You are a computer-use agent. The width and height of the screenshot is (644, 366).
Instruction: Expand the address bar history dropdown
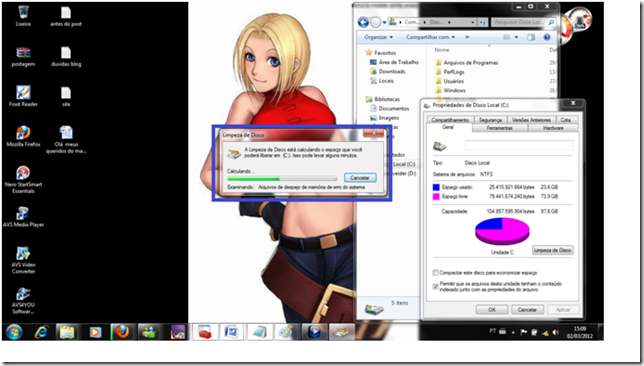click(x=473, y=23)
